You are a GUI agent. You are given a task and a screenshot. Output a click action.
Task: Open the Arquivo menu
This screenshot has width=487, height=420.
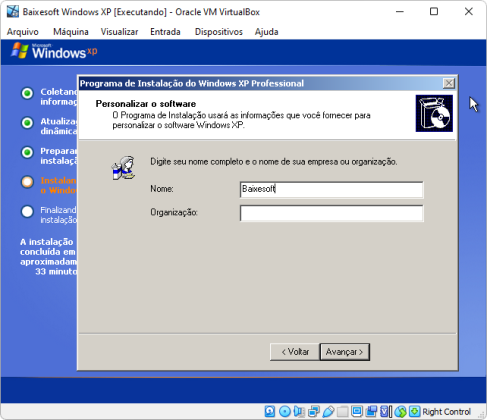pyautogui.click(x=23, y=32)
